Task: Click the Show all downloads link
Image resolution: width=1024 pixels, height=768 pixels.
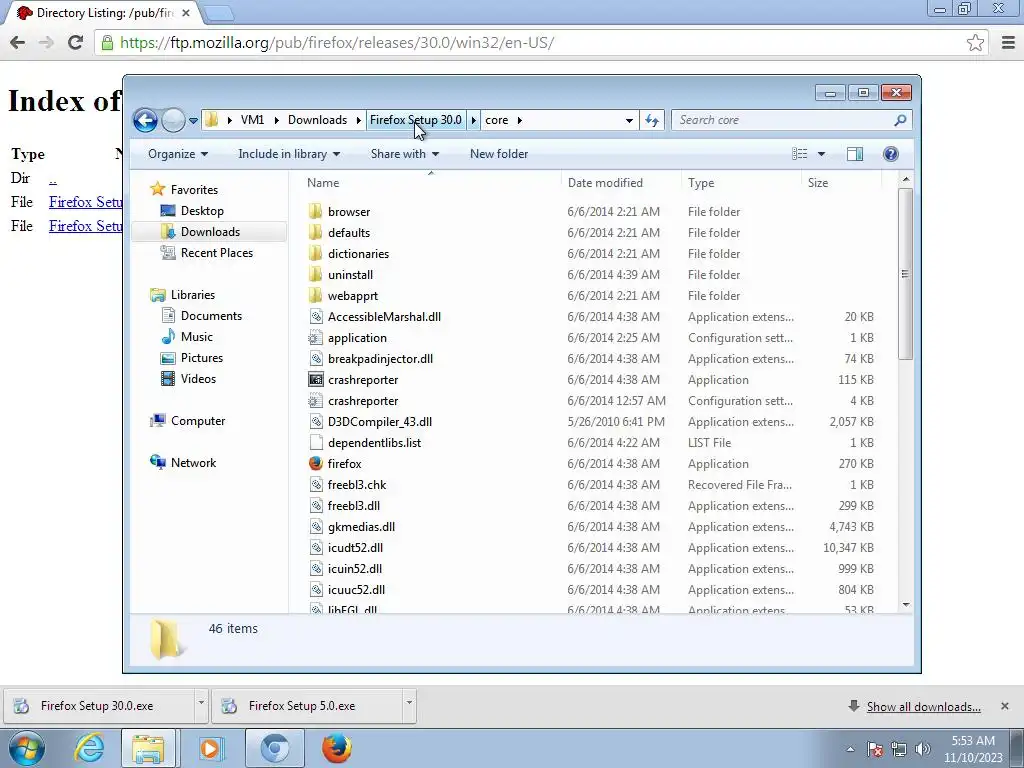Action: point(923,707)
